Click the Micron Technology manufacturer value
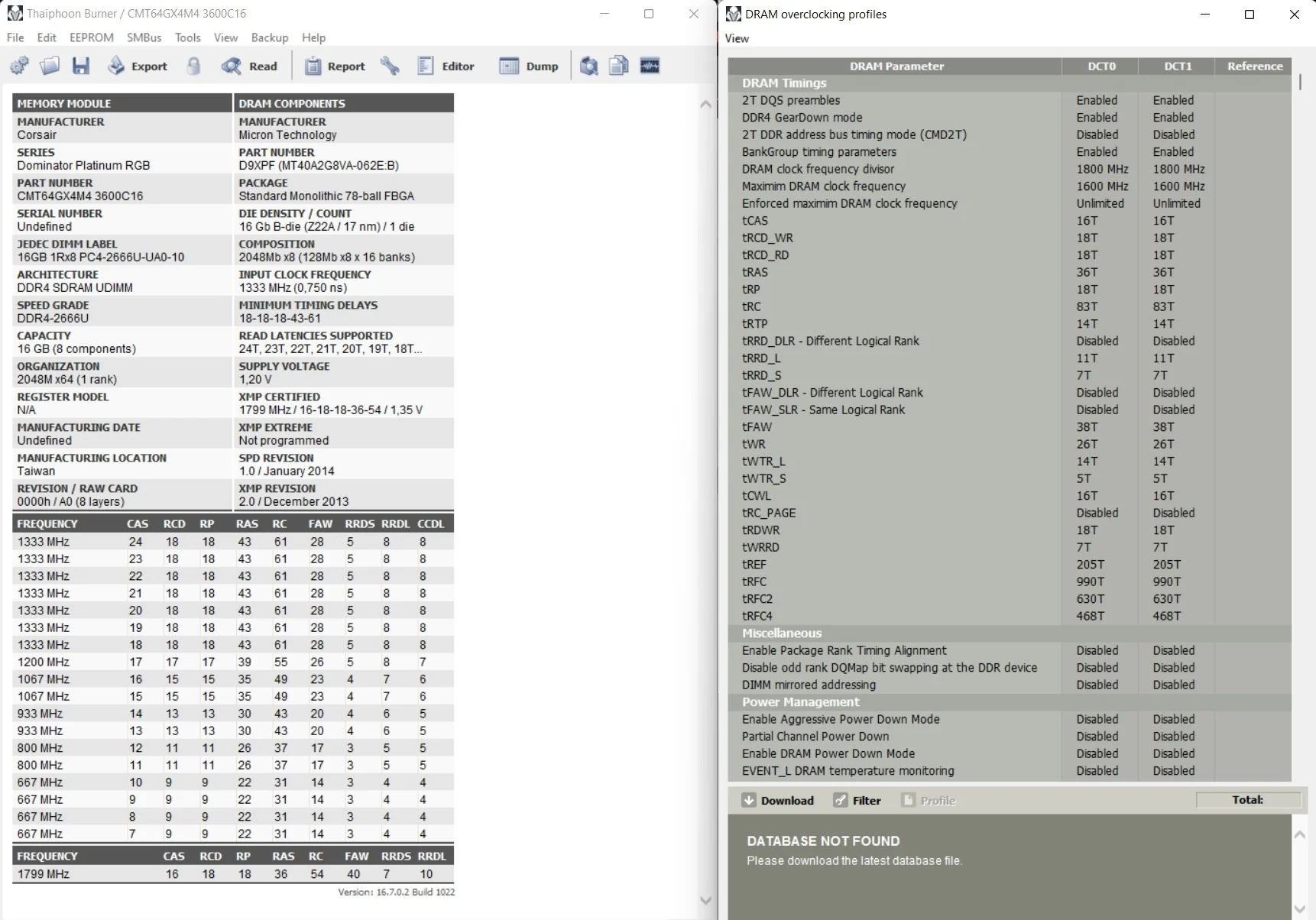This screenshot has width=1316, height=920. (287, 135)
